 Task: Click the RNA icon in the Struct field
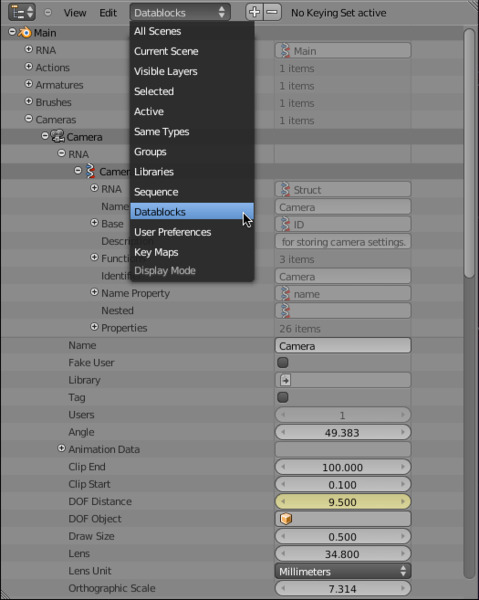[x=285, y=189]
